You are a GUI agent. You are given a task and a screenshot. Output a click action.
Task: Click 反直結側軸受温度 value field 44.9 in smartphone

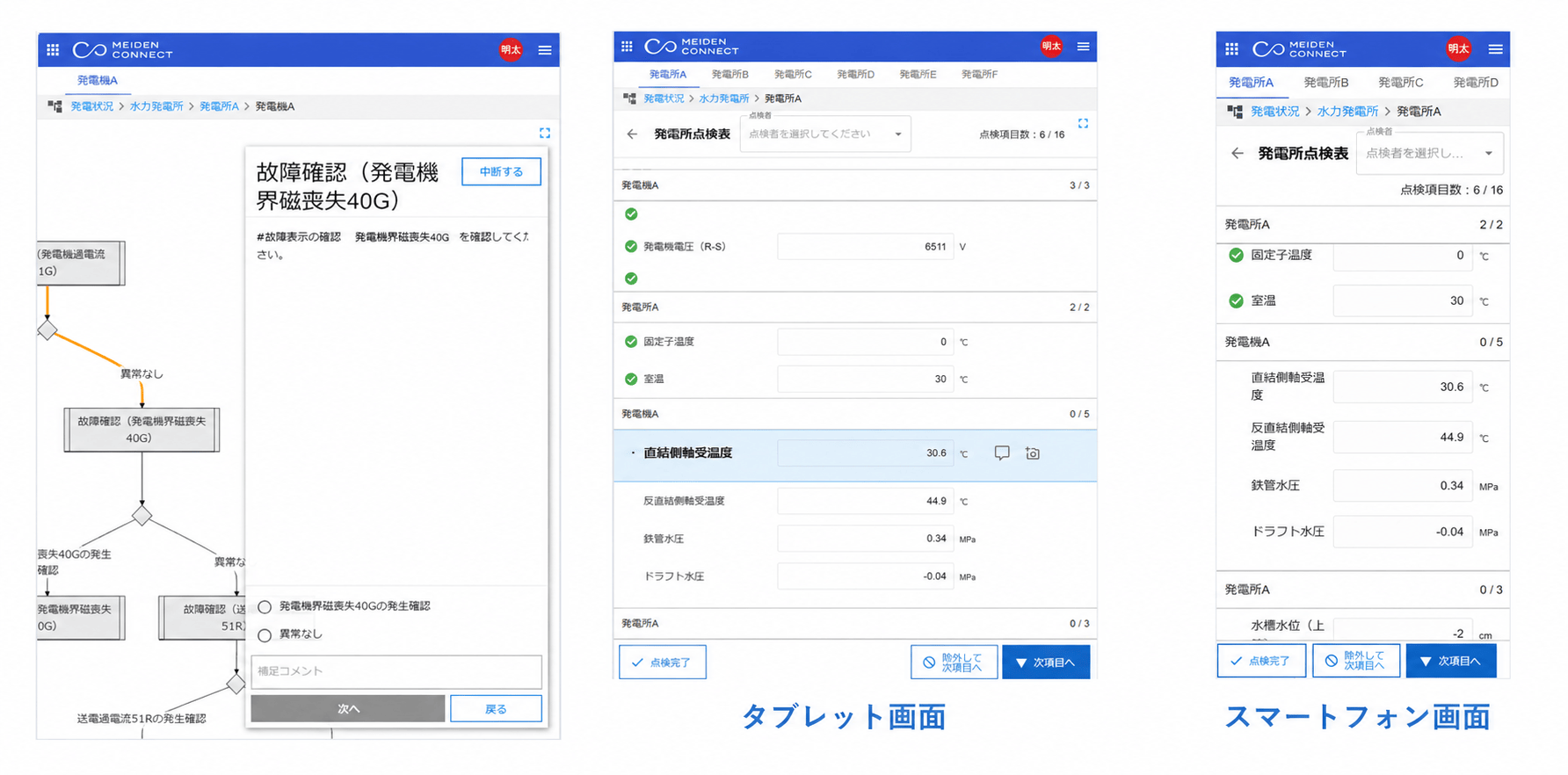pos(1404,437)
